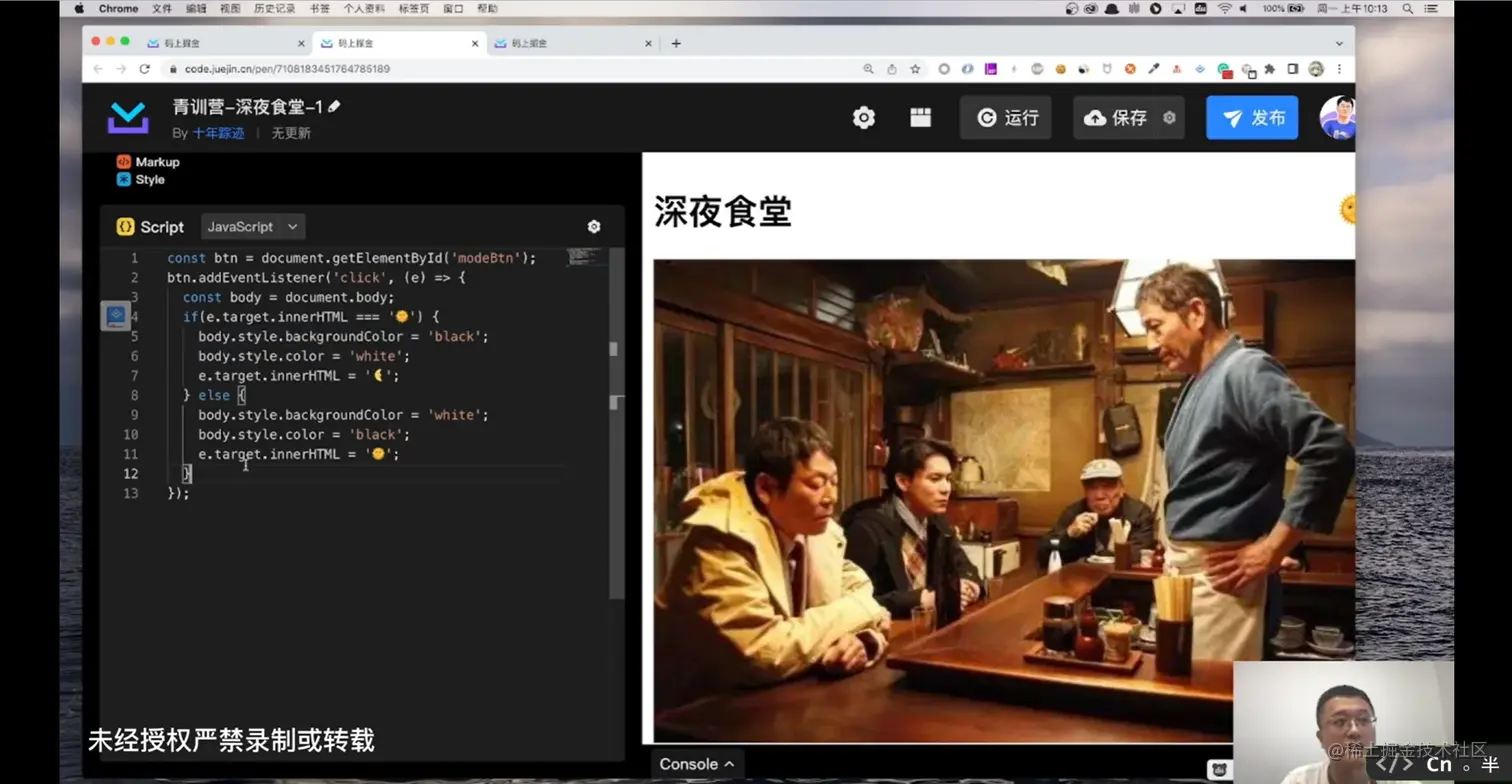This screenshot has height=784, width=1512.
Task: Click the volume icon in menu bar
Action: point(1244,8)
